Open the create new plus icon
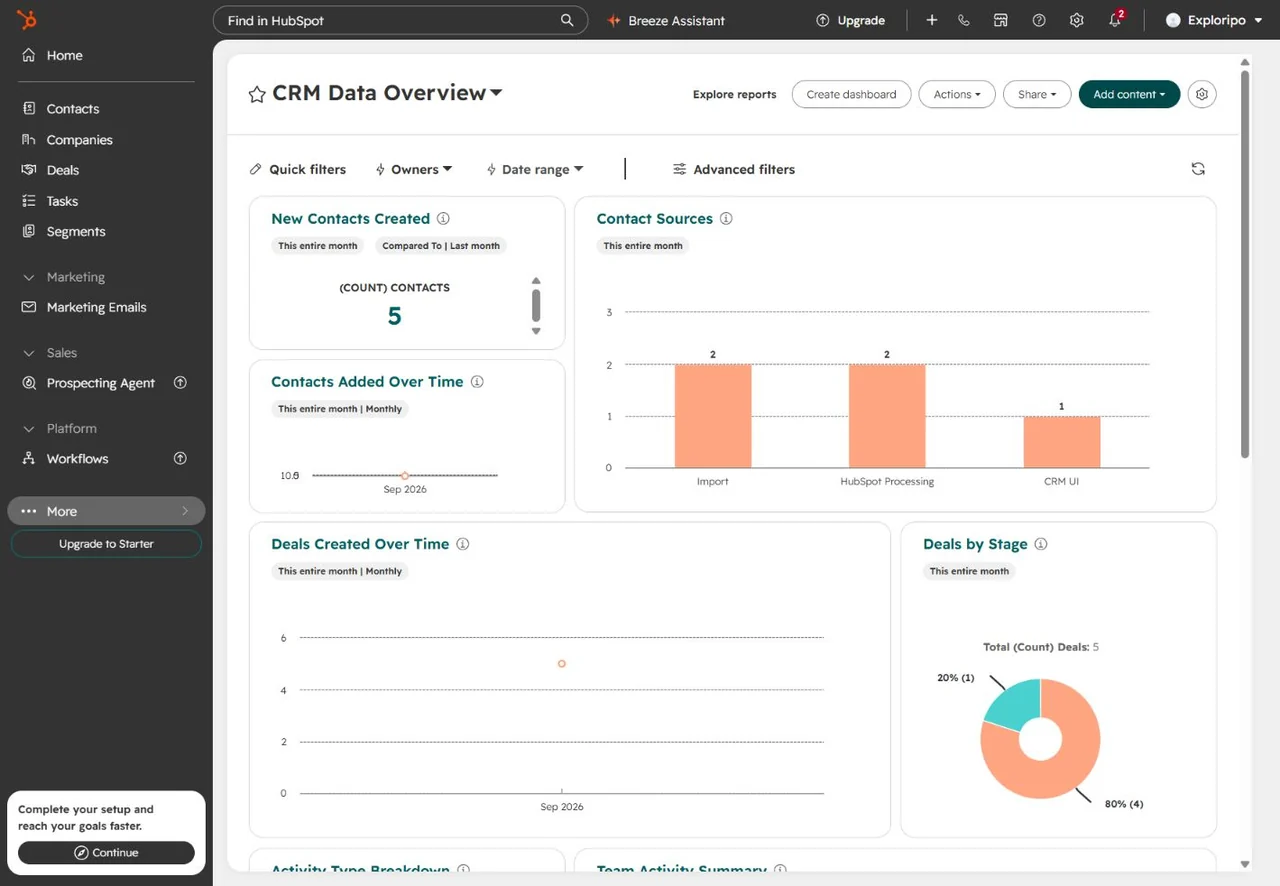 pos(932,20)
